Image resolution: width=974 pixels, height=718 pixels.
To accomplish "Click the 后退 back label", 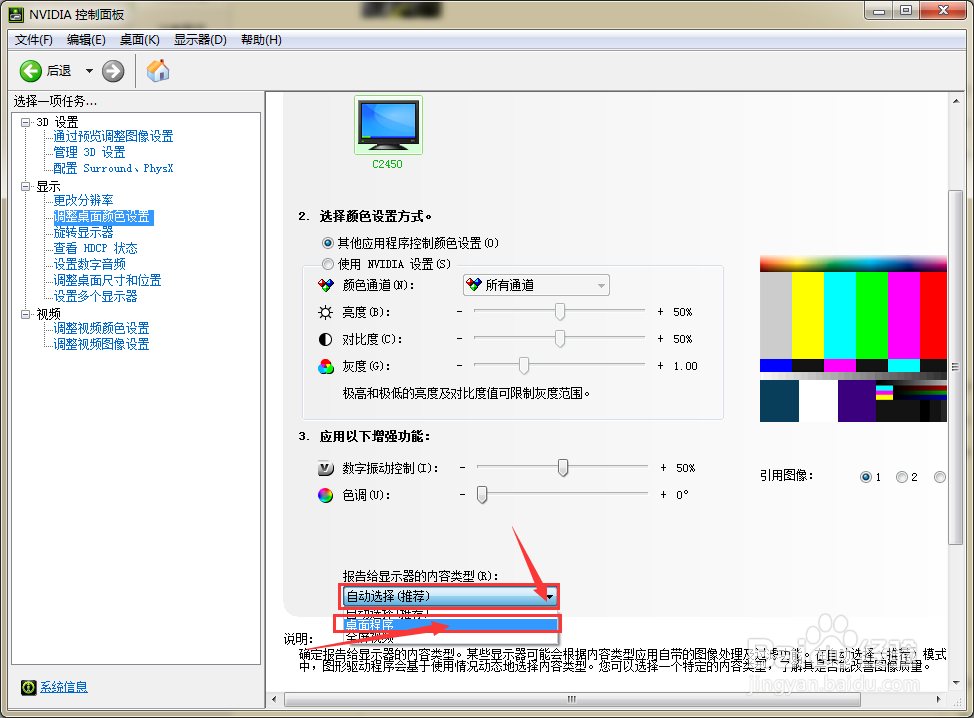I will click(60, 71).
